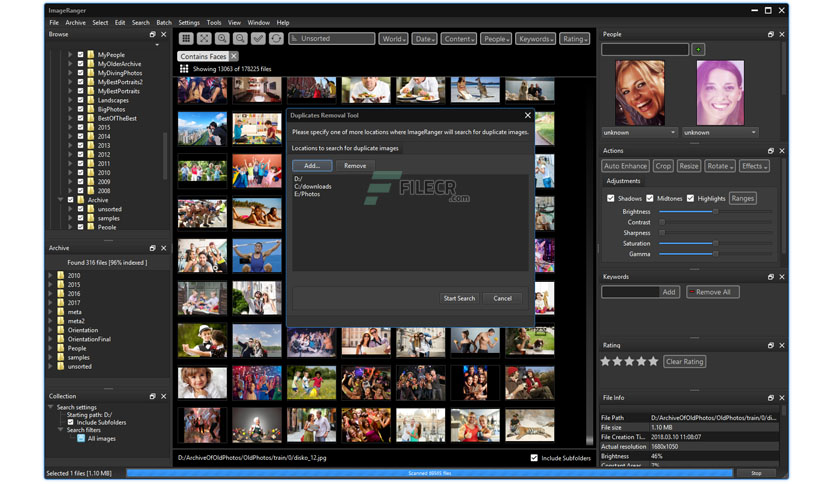This screenshot has height=484, width=836.
Task: Open the Batch menu
Action: point(164,22)
